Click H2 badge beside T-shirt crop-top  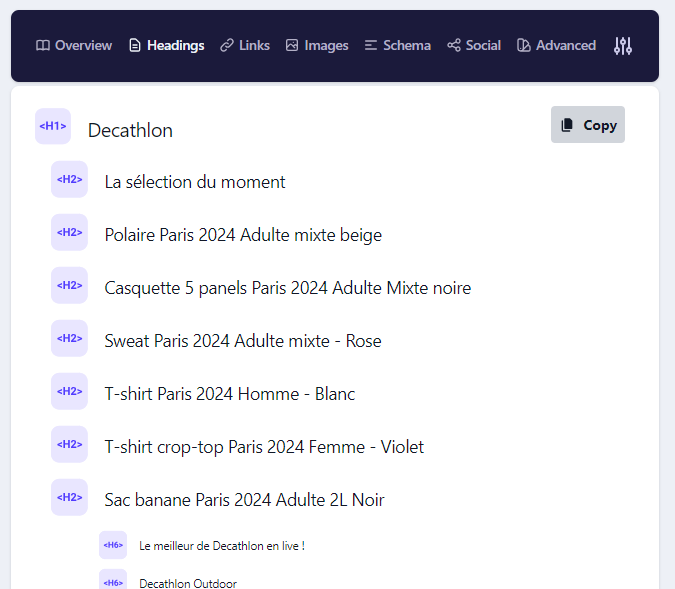[x=69, y=444]
